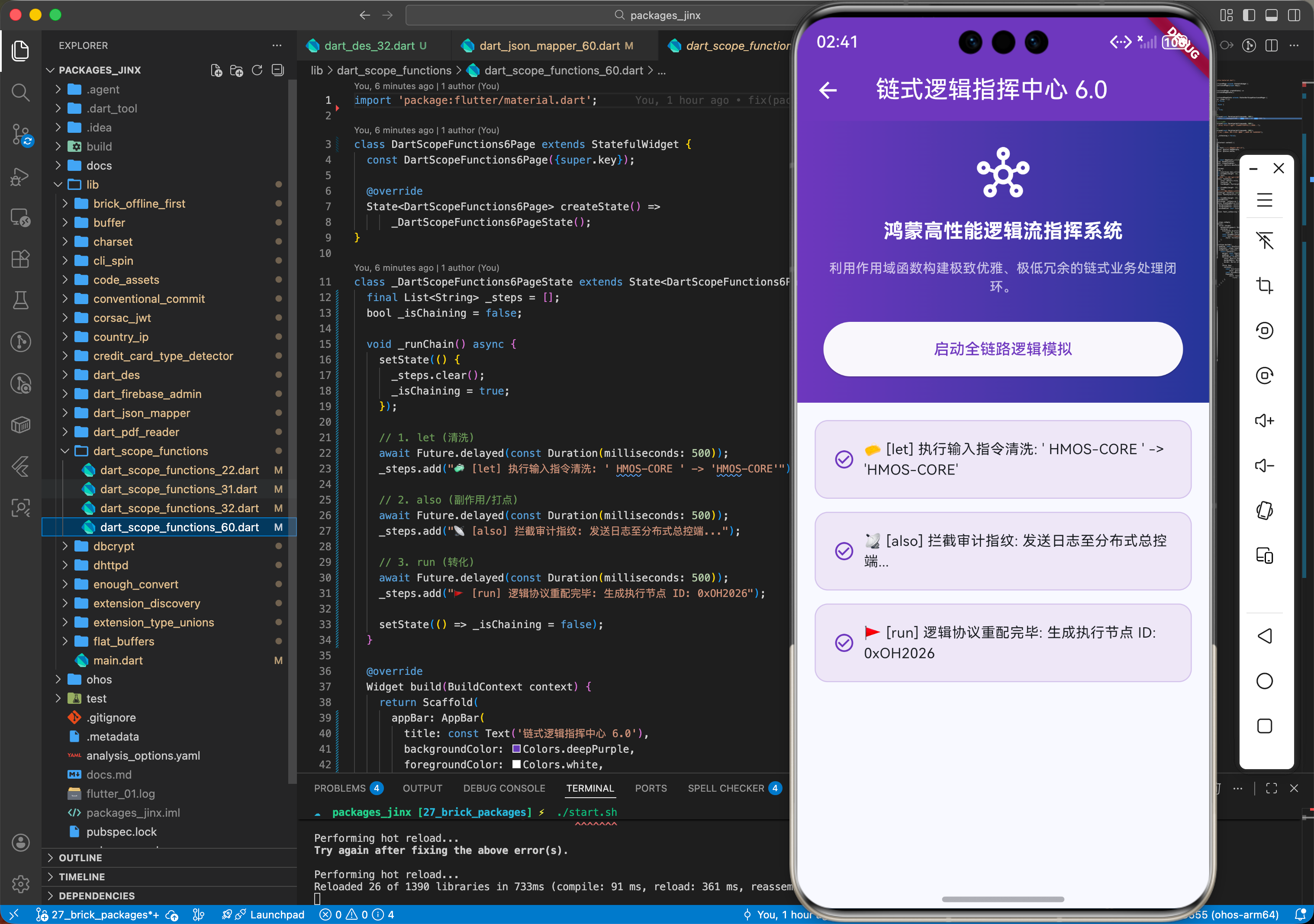Increase emulator volume with volume-up icon
Screen dimensions: 1314x924
1266,420
